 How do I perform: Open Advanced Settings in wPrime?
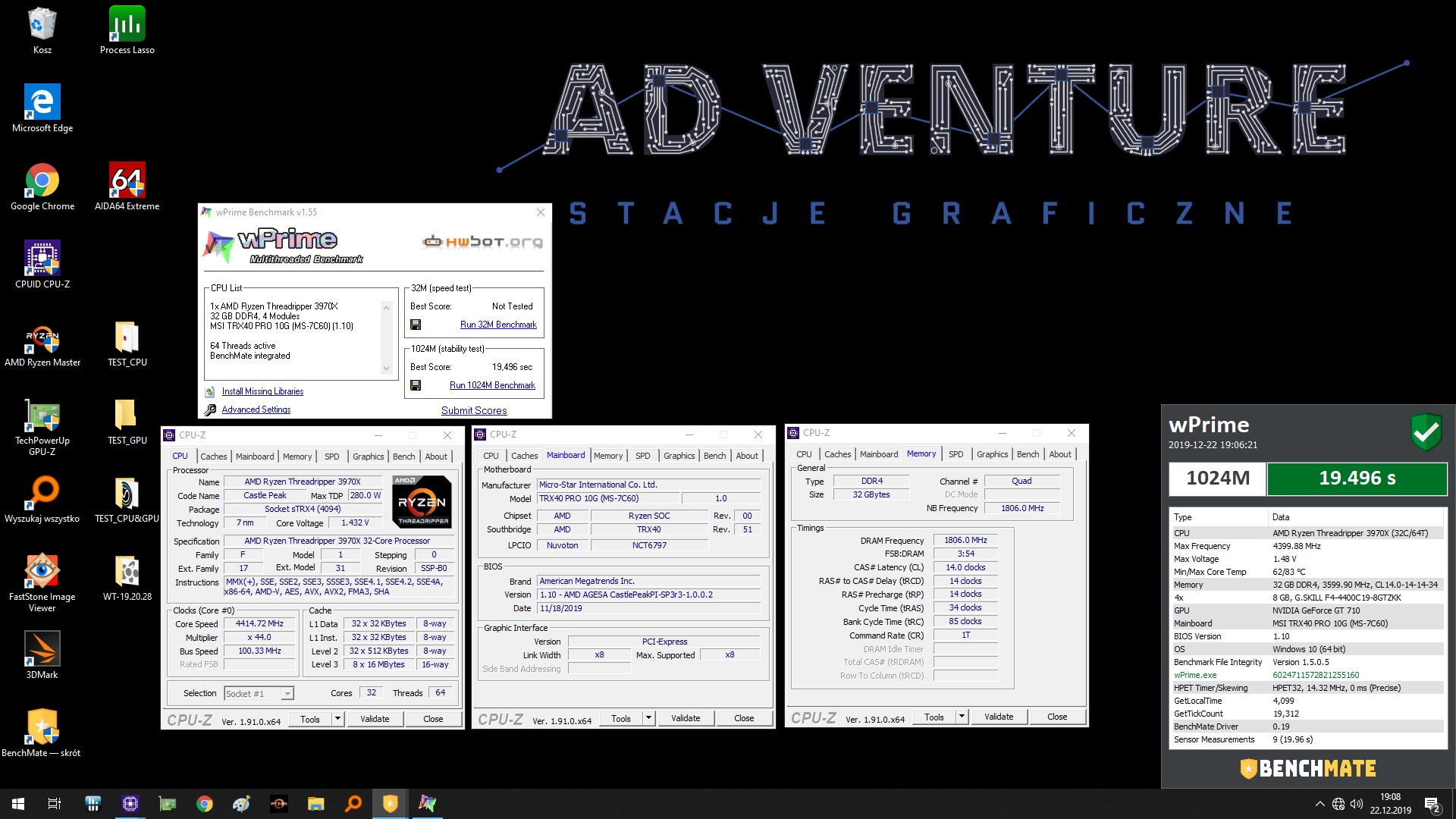256,409
